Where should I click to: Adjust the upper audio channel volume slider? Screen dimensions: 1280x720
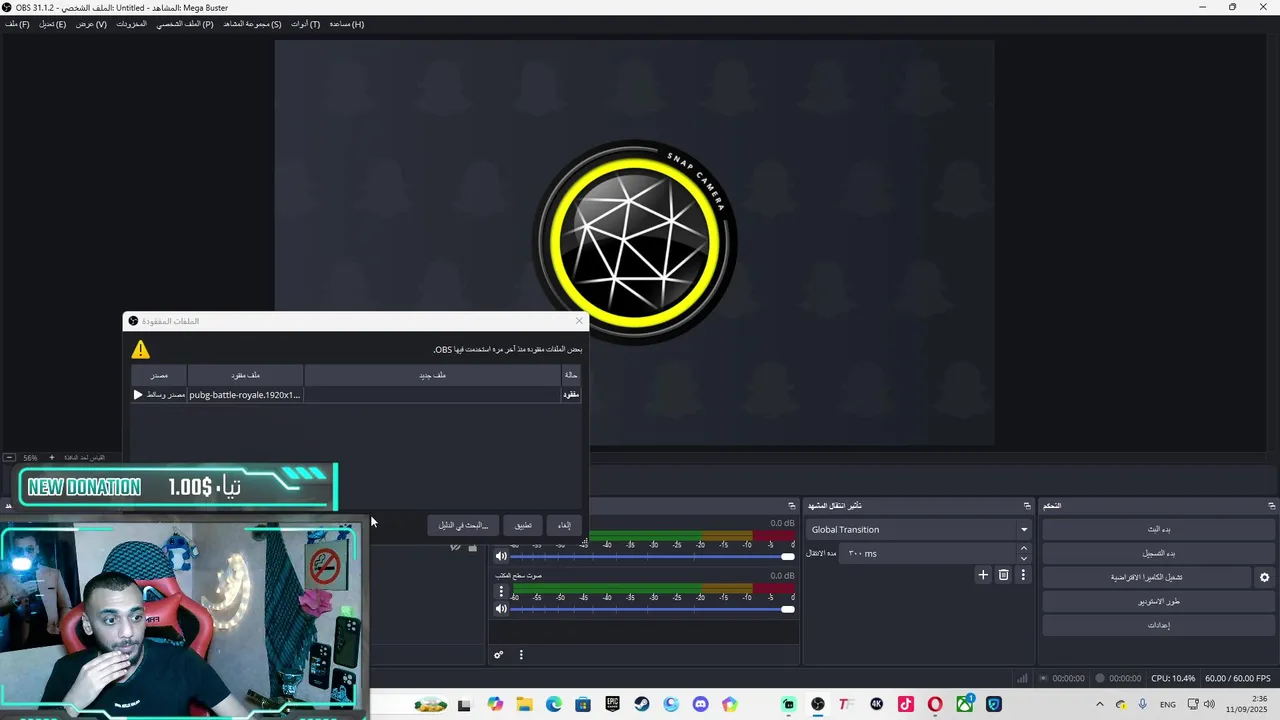(653, 556)
